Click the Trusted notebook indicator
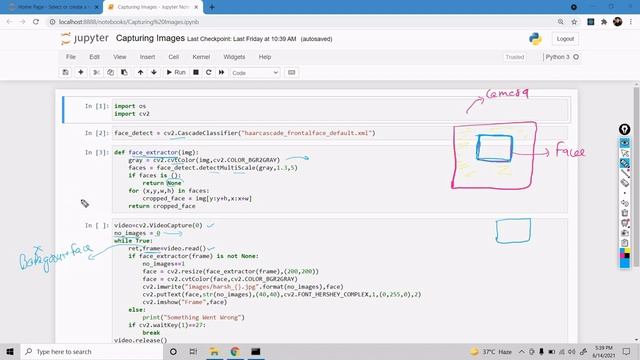Viewport: 640px width, 360px height. tap(515, 57)
